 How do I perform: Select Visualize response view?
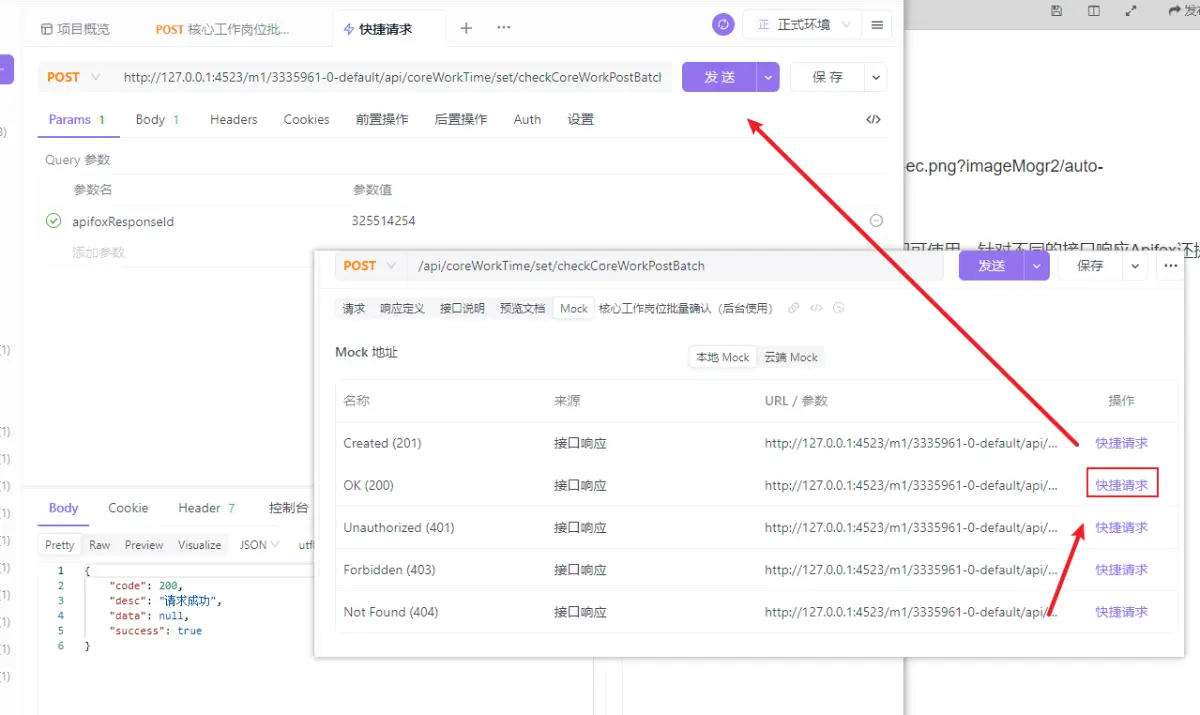click(x=200, y=545)
